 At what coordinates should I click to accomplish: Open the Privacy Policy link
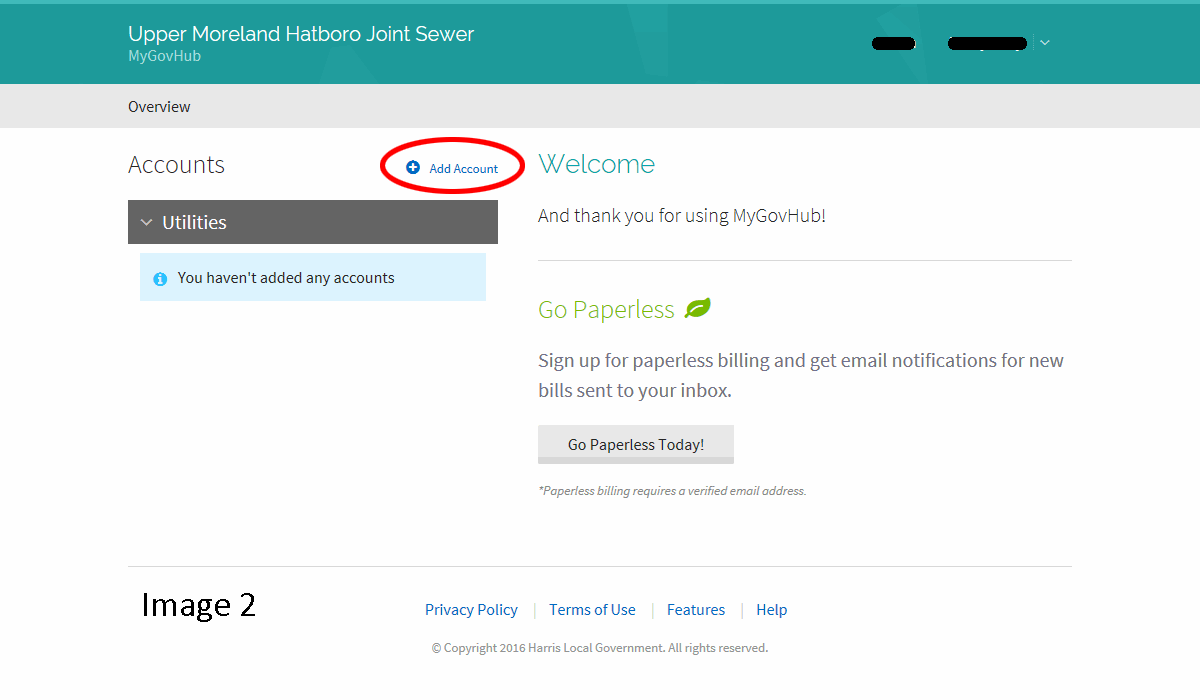tap(471, 610)
